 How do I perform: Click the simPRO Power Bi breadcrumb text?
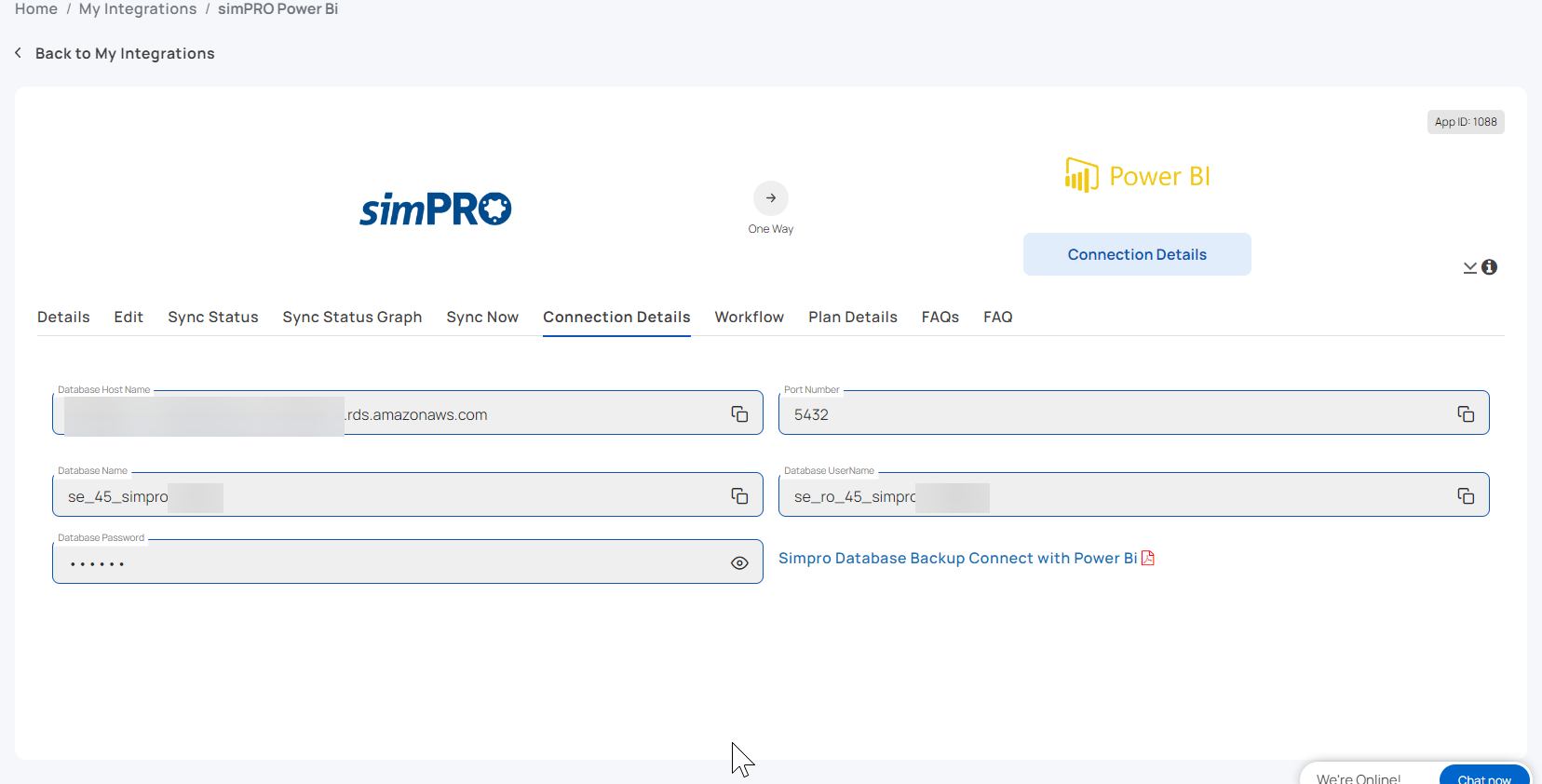(x=277, y=9)
